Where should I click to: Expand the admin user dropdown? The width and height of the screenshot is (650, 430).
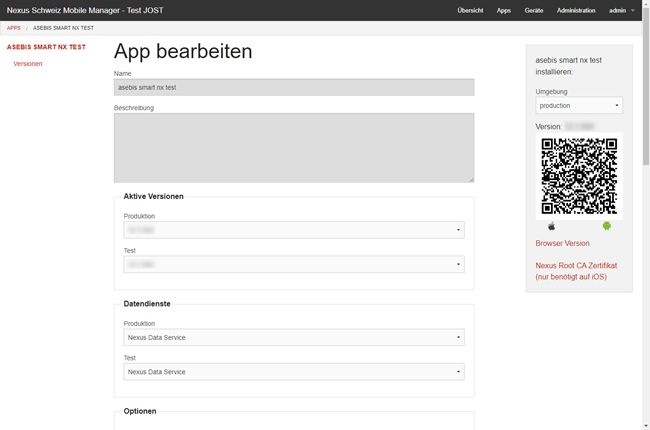pyautogui.click(x=621, y=10)
